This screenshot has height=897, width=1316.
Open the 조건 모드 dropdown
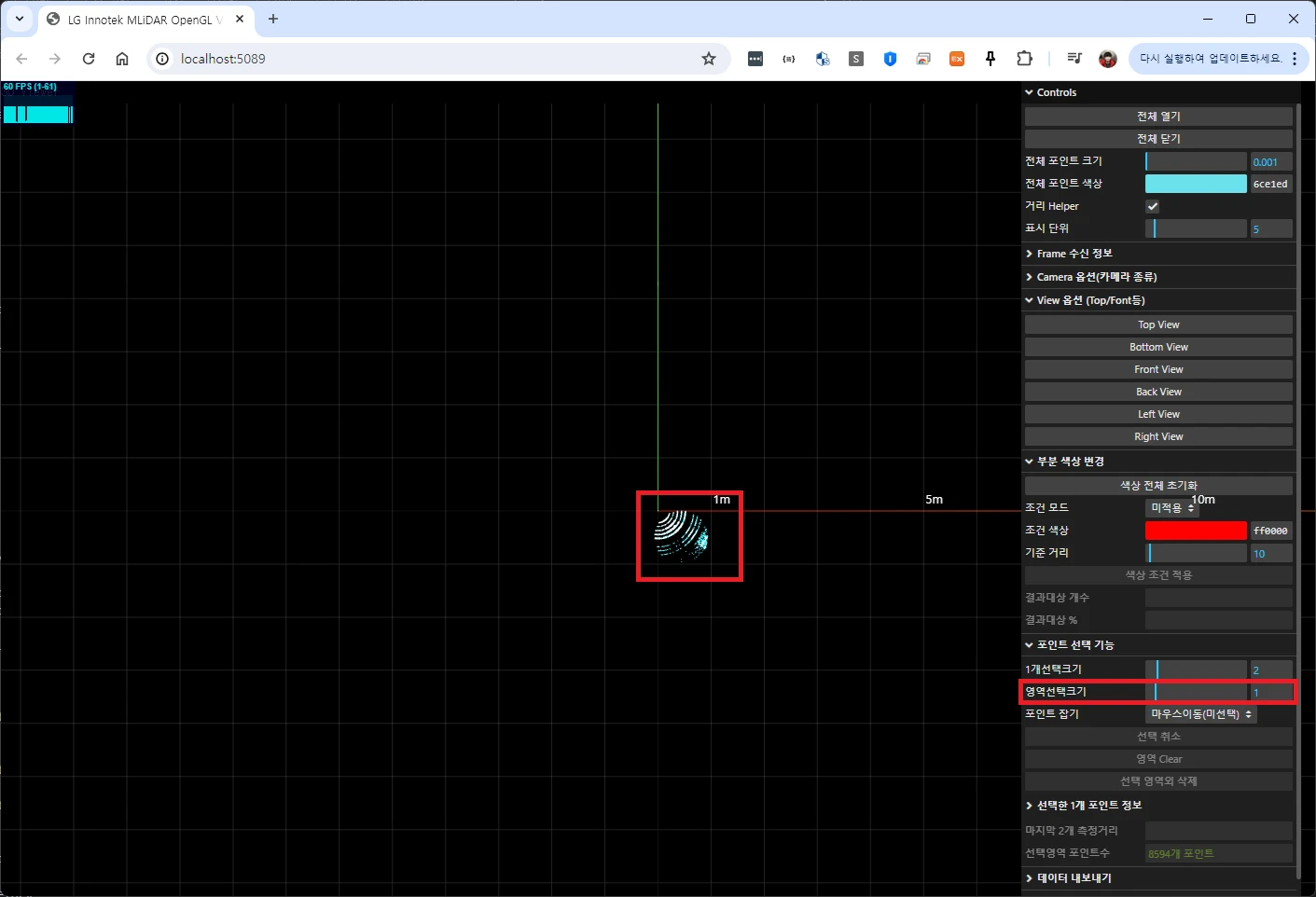click(x=1172, y=508)
